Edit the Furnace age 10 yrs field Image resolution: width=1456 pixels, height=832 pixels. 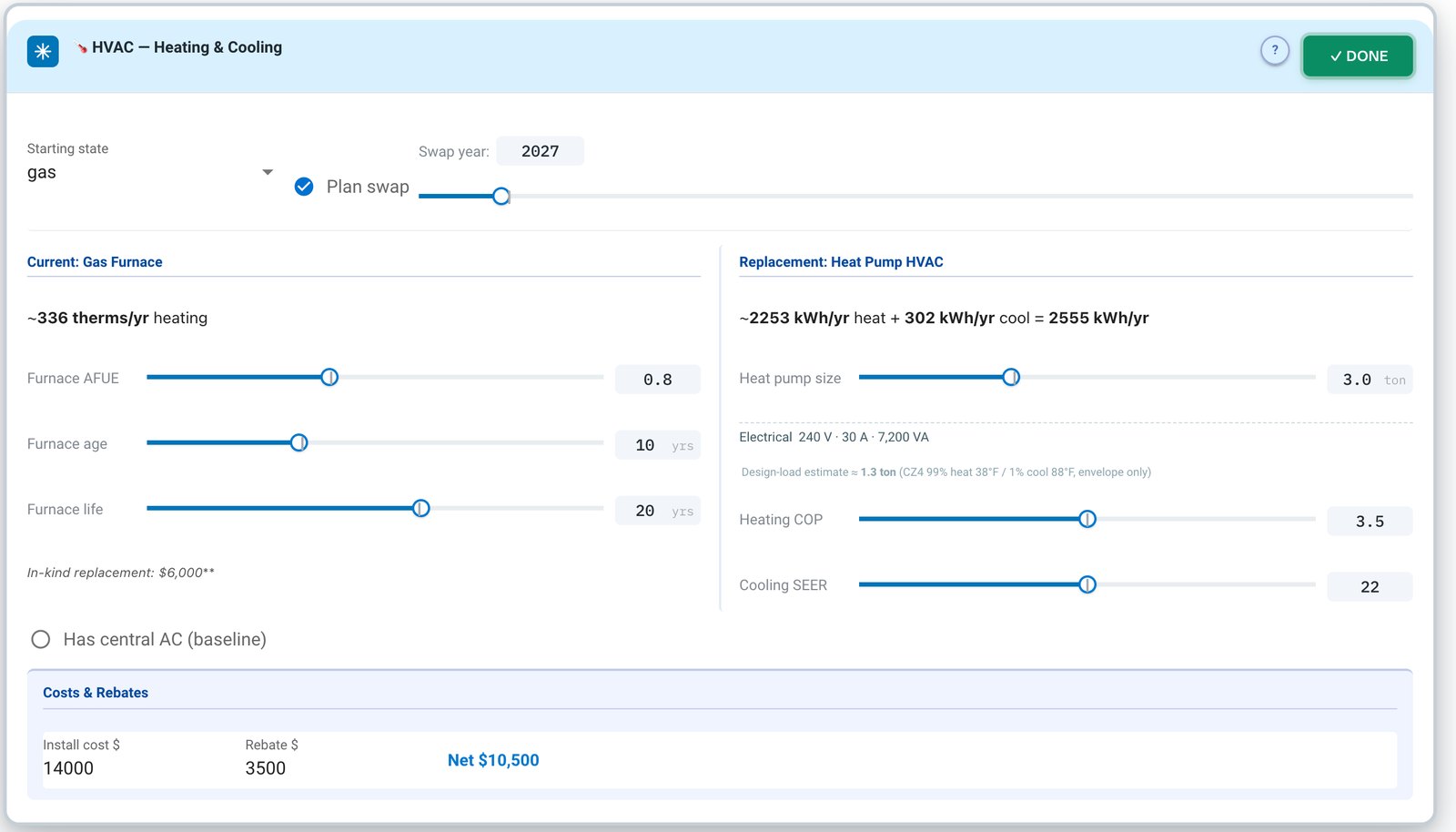658,445
